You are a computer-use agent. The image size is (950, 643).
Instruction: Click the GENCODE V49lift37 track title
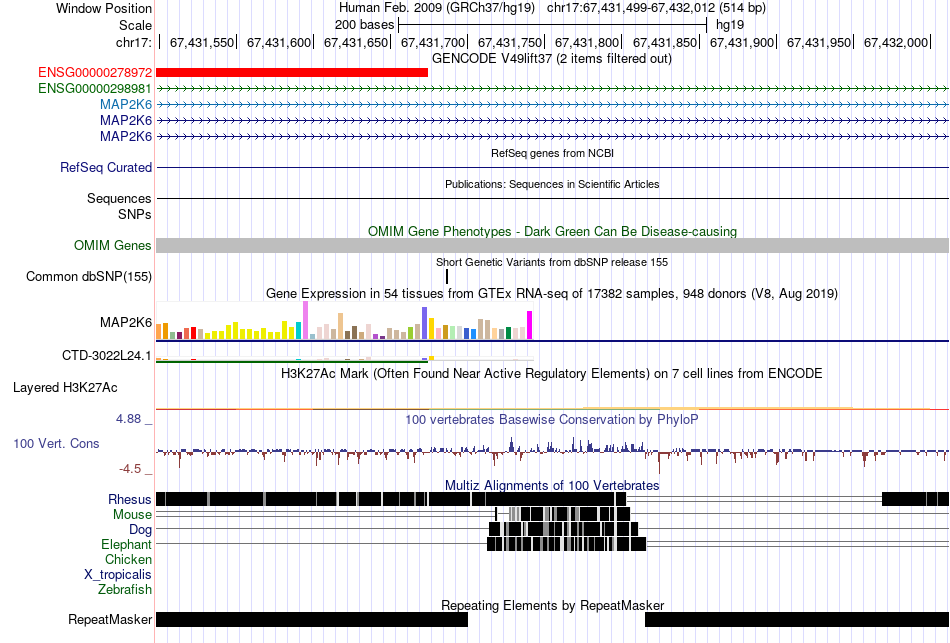[x=552, y=59]
